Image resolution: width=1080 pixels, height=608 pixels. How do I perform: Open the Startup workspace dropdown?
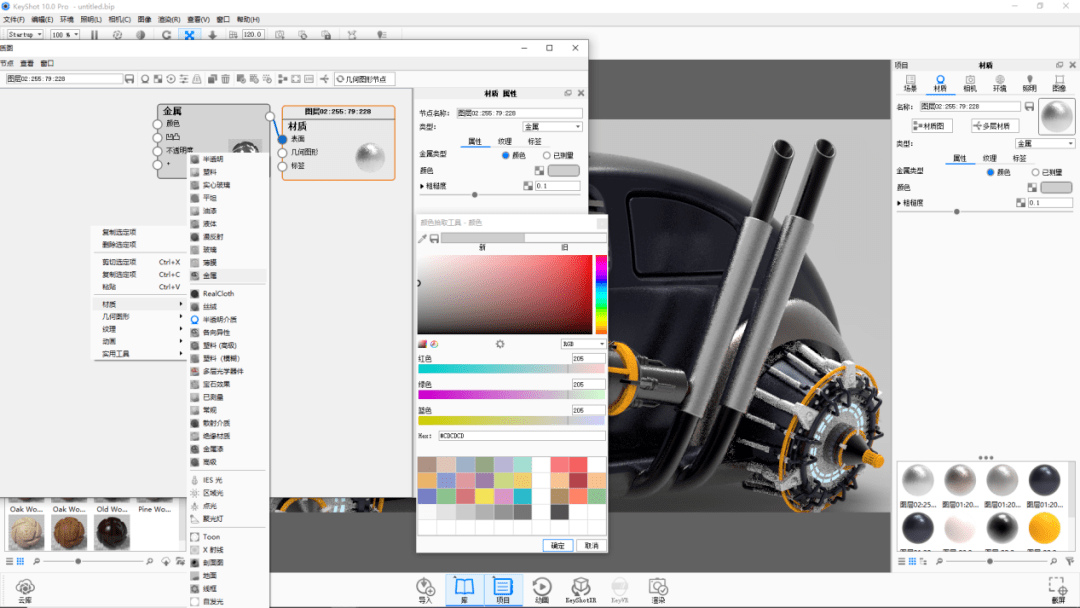pyautogui.click(x=25, y=35)
